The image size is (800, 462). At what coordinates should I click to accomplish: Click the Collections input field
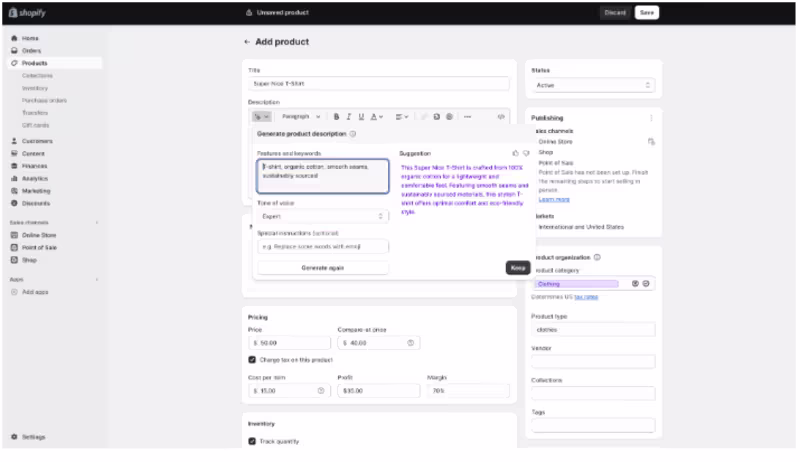click(x=593, y=394)
